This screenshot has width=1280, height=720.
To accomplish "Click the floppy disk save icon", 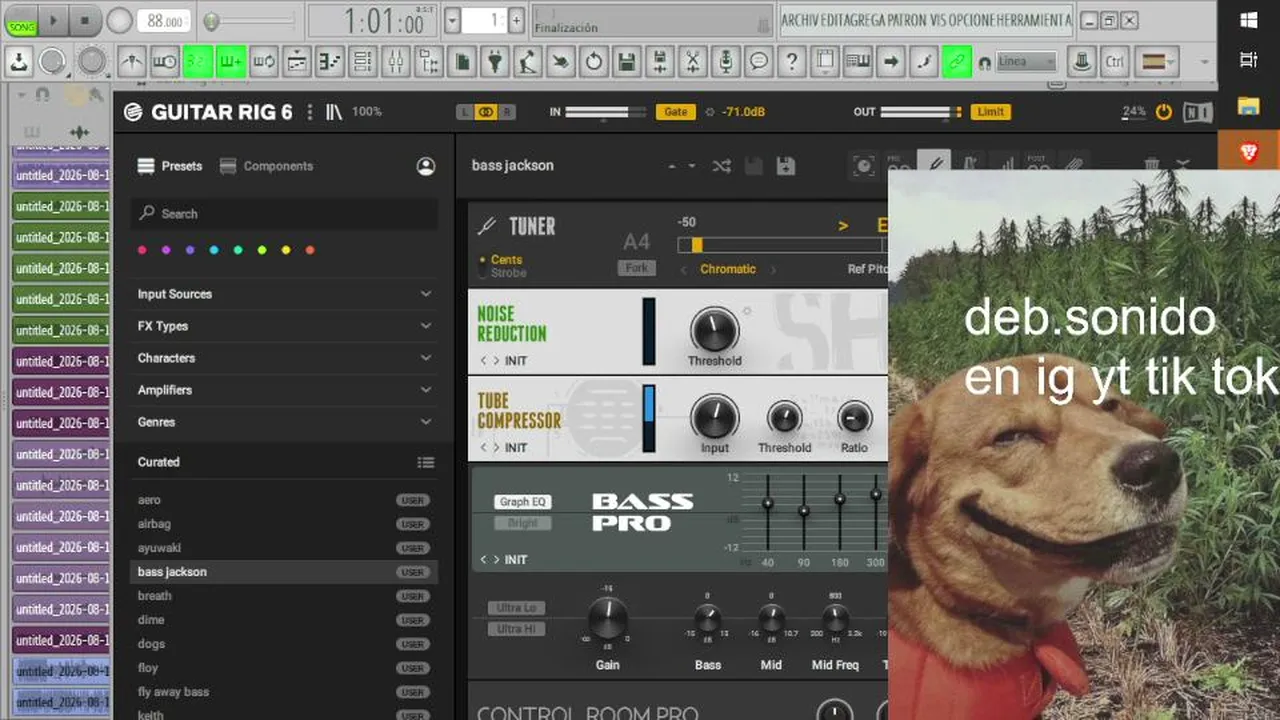I will pyautogui.click(x=627, y=62).
